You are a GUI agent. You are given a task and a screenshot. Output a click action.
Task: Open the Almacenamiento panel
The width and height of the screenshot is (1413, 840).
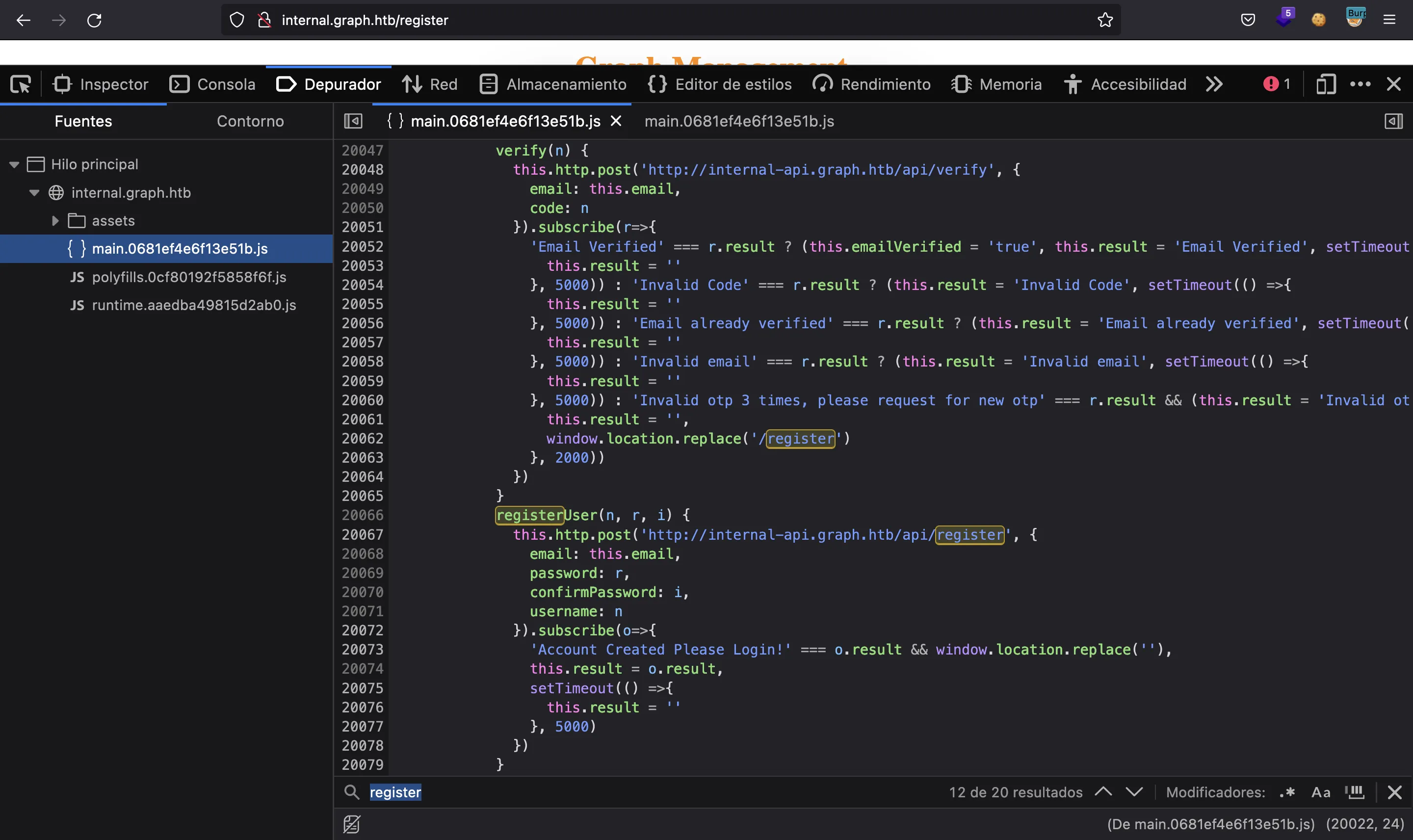(553, 84)
